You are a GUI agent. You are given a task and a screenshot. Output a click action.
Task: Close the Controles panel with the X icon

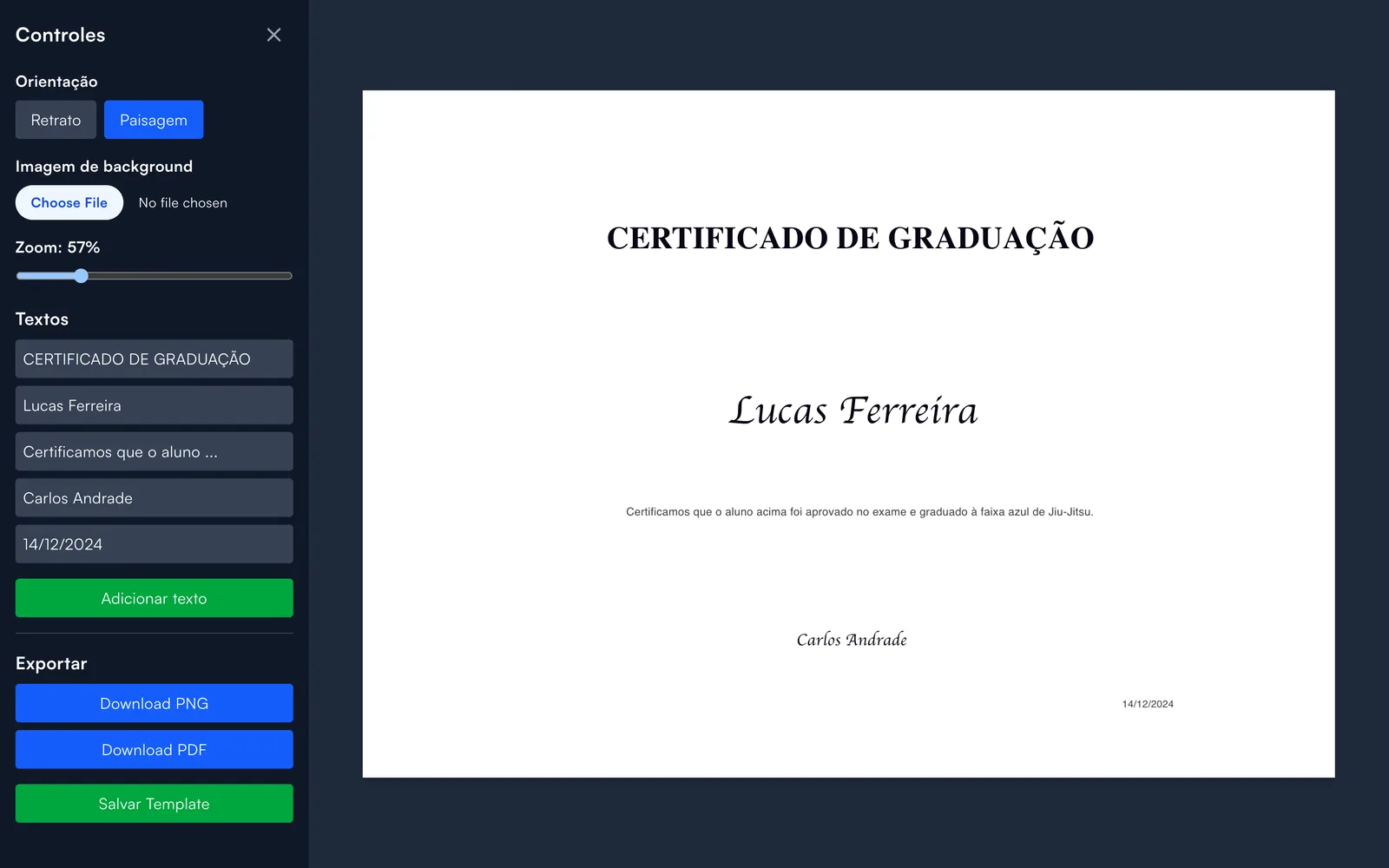click(273, 35)
